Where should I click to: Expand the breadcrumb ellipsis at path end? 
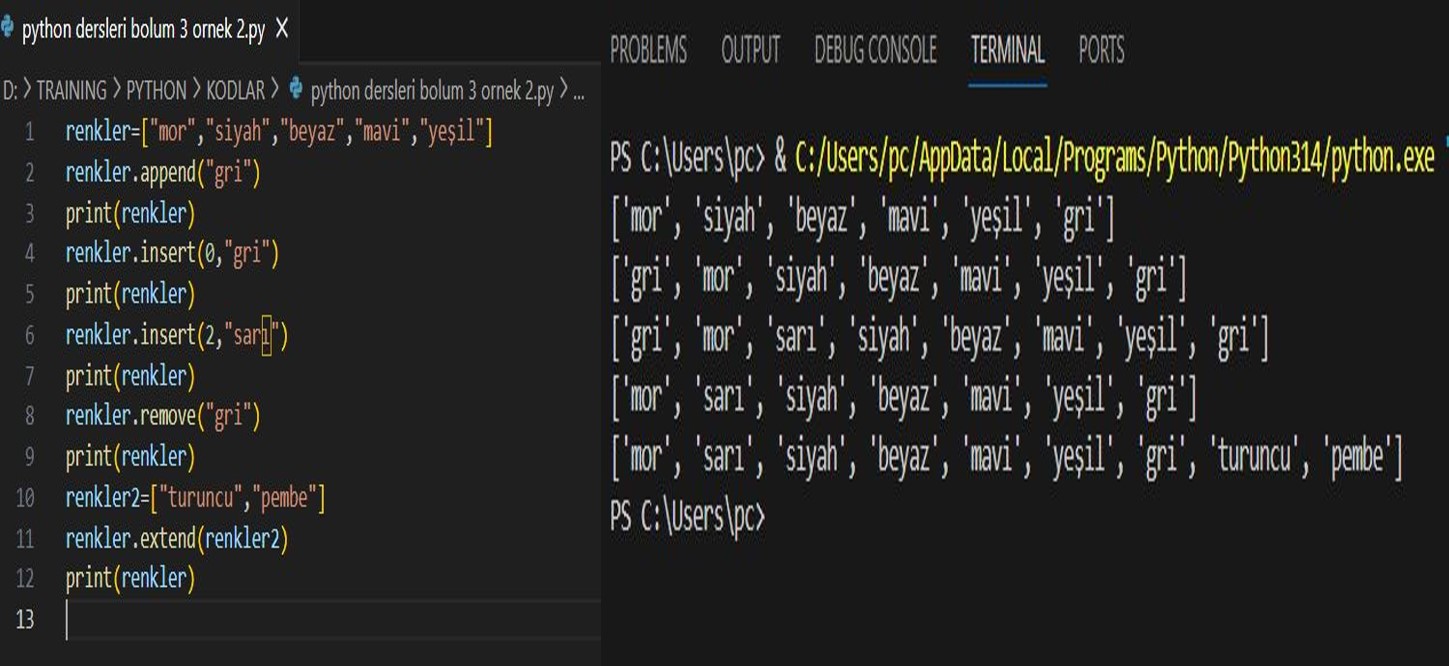(x=578, y=91)
